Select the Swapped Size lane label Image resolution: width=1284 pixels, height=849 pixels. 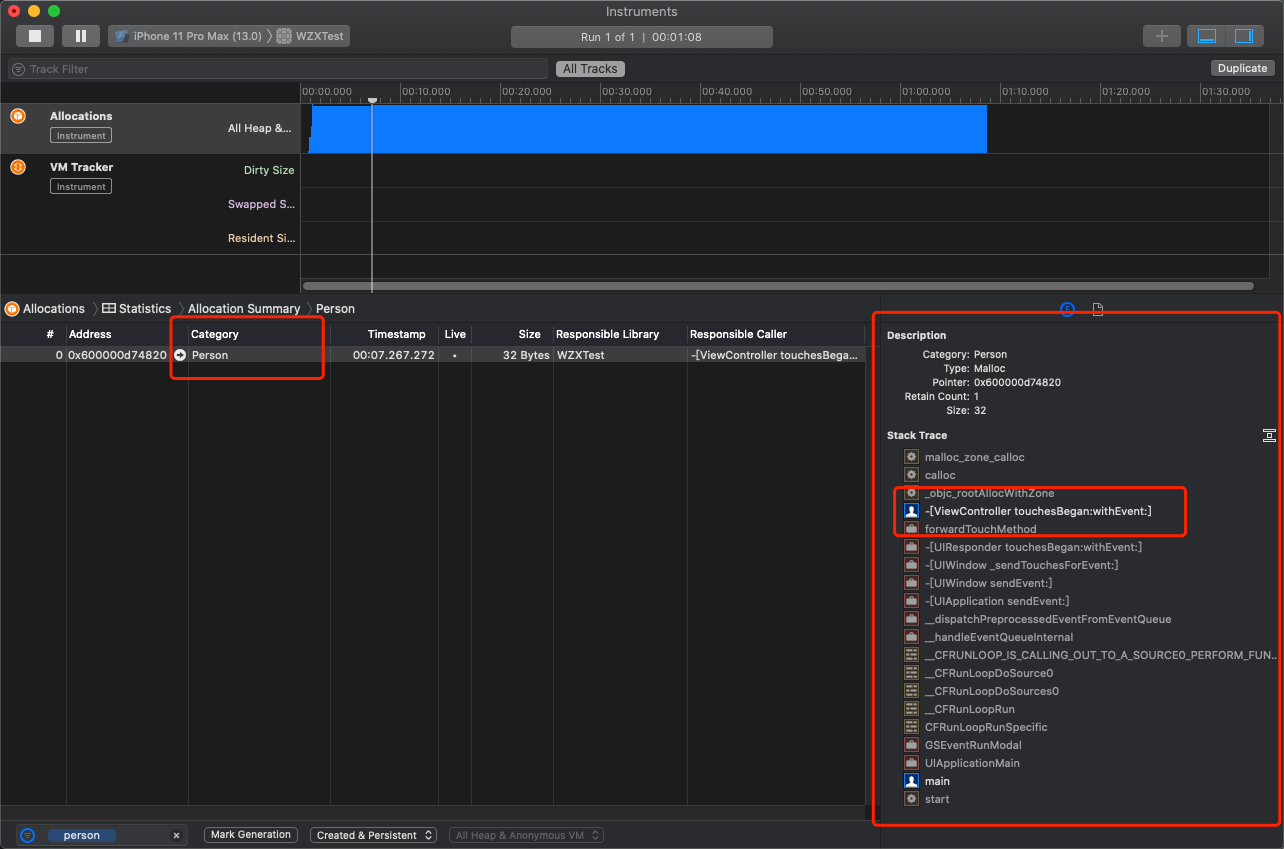(261, 204)
